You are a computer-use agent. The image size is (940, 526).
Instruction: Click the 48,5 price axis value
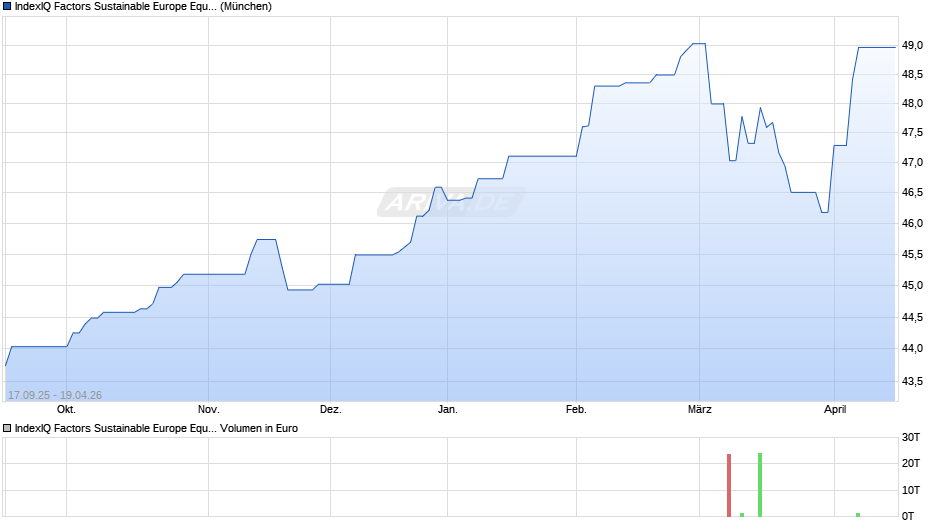pos(912,74)
